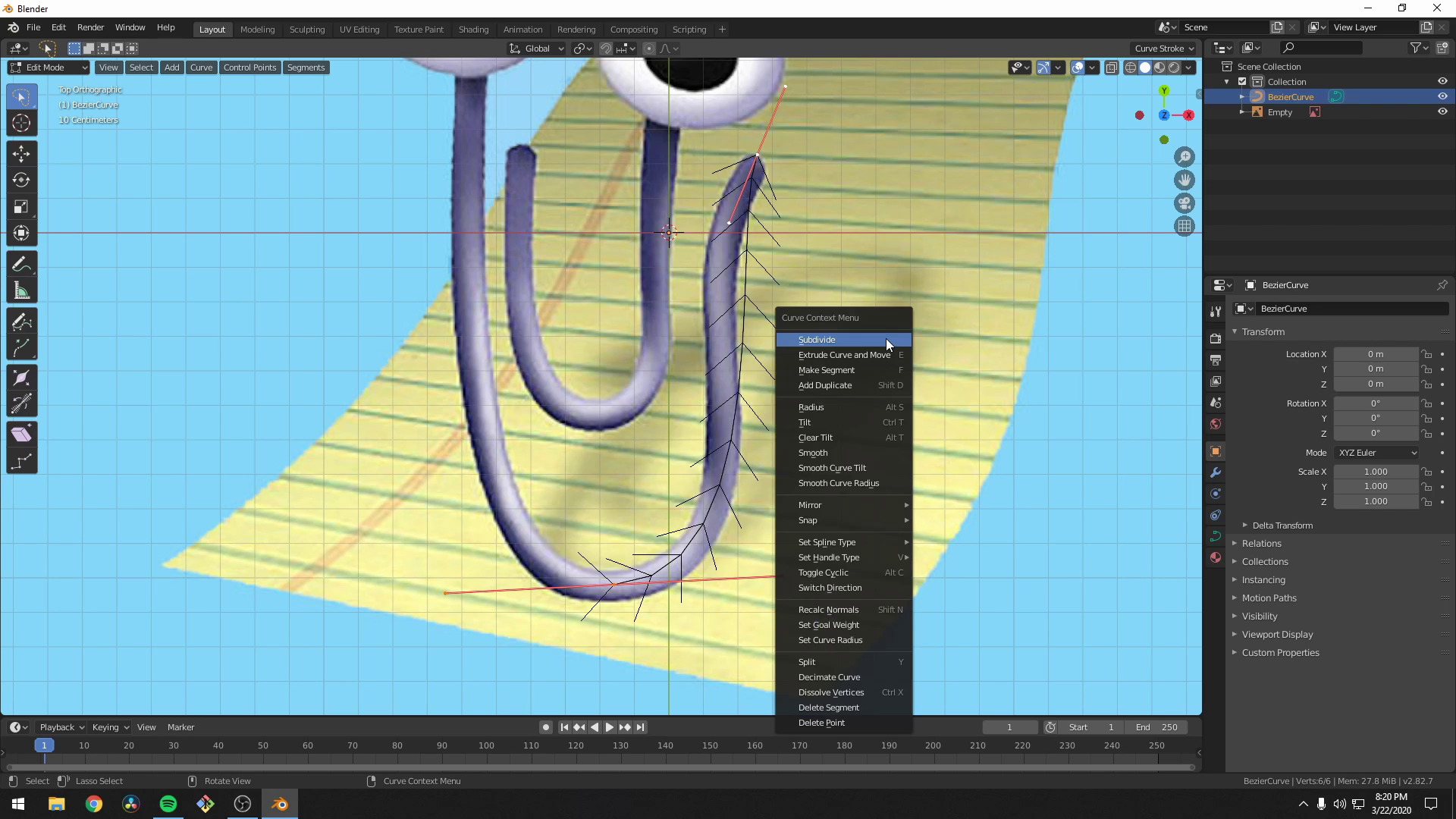The image size is (1456, 819).
Task: Open the Material properties tab
Action: coord(1216,558)
